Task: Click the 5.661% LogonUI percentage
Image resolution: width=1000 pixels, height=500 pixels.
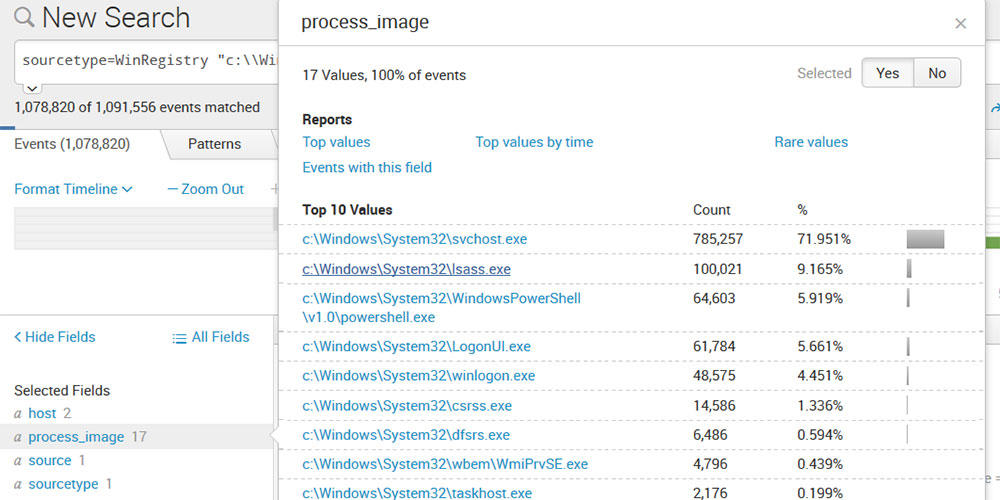Action: click(820, 346)
